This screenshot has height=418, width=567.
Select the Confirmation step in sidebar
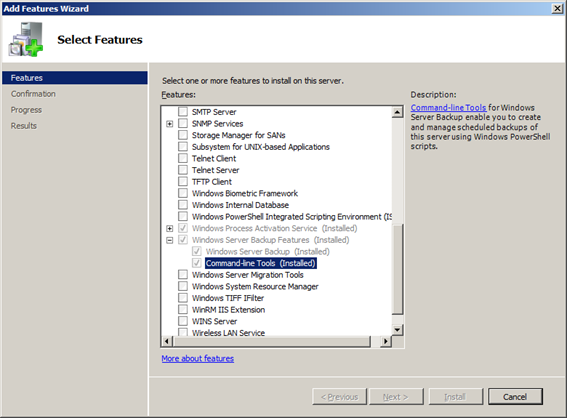click(33, 94)
